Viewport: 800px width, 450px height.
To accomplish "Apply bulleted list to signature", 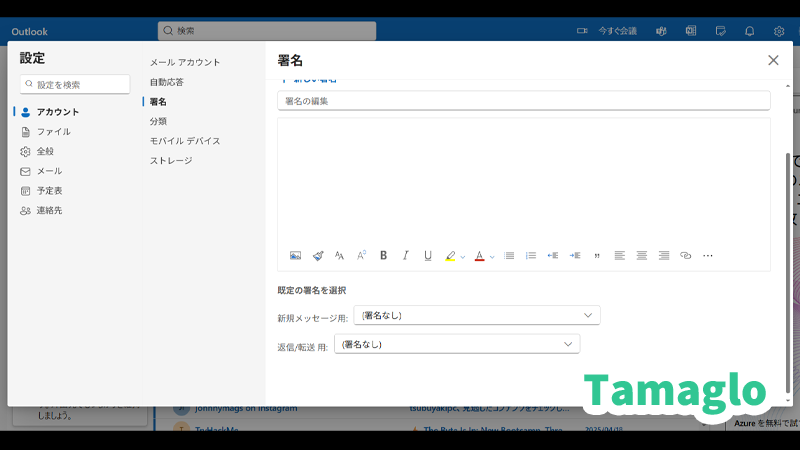I will point(509,256).
